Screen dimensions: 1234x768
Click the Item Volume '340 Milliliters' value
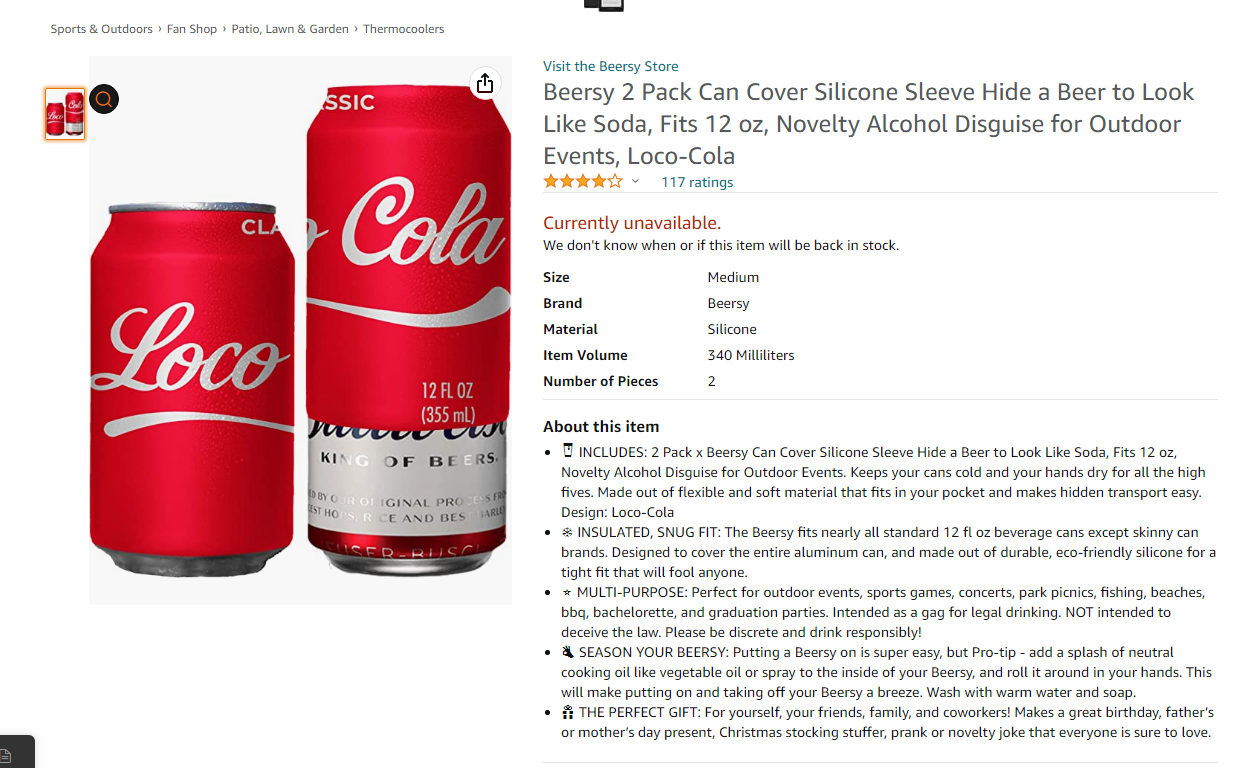tap(751, 355)
